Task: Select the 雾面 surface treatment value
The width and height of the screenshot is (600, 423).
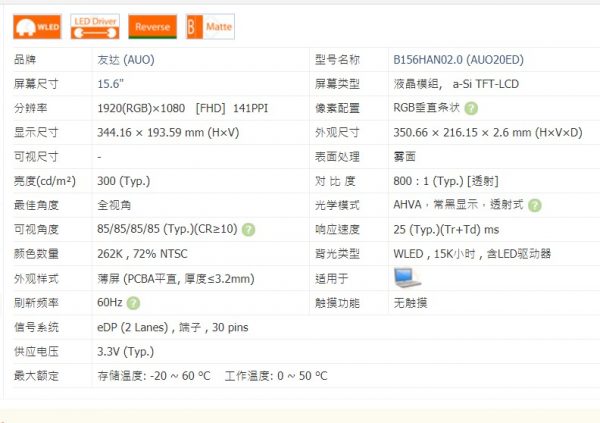Action: coord(404,157)
